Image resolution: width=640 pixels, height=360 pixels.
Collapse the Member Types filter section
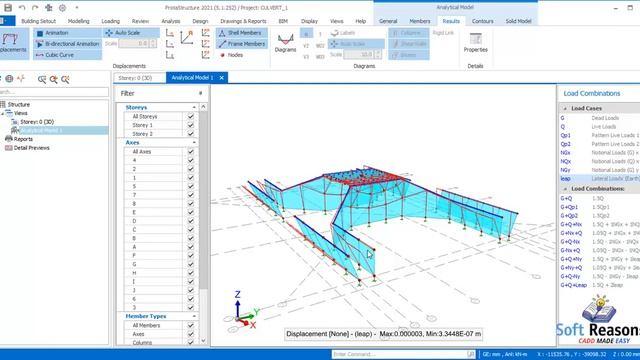[194, 316]
